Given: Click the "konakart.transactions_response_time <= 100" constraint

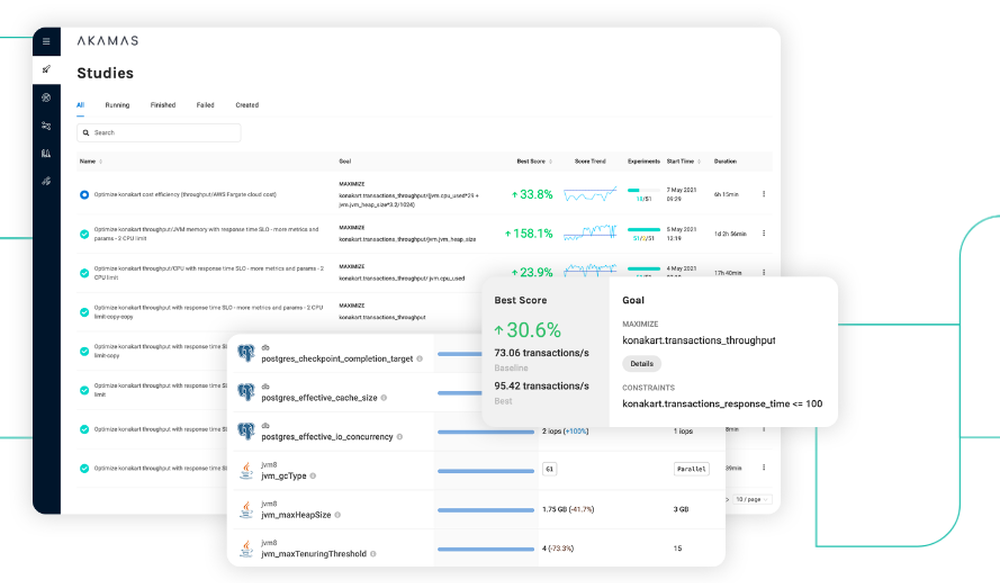Looking at the screenshot, I should point(722,404).
